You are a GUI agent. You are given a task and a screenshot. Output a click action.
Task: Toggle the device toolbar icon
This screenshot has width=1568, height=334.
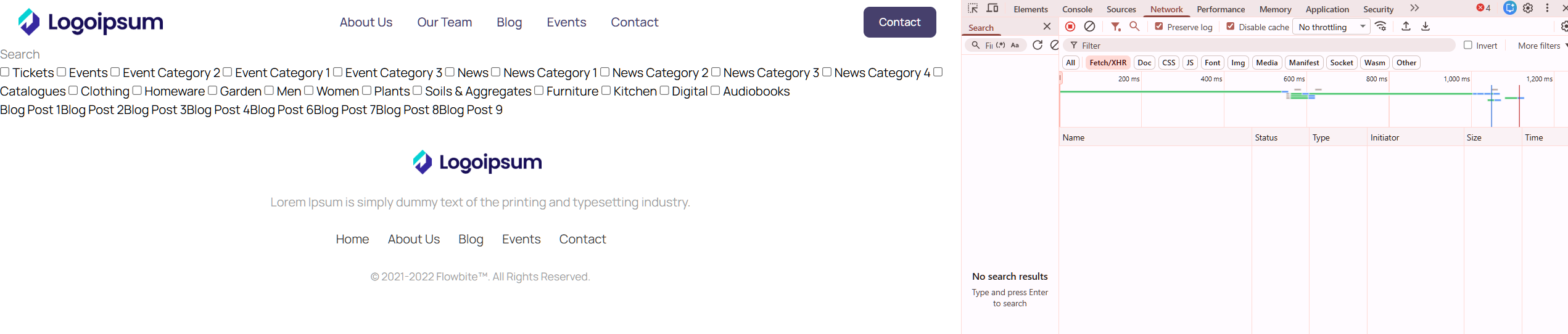992,9
